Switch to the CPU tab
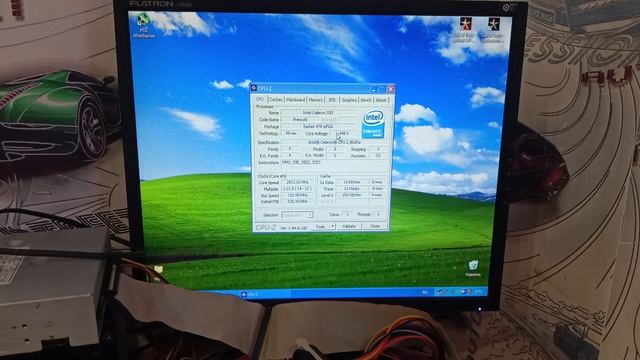Image resolution: width=640 pixels, height=360 pixels. pyautogui.click(x=260, y=99)
